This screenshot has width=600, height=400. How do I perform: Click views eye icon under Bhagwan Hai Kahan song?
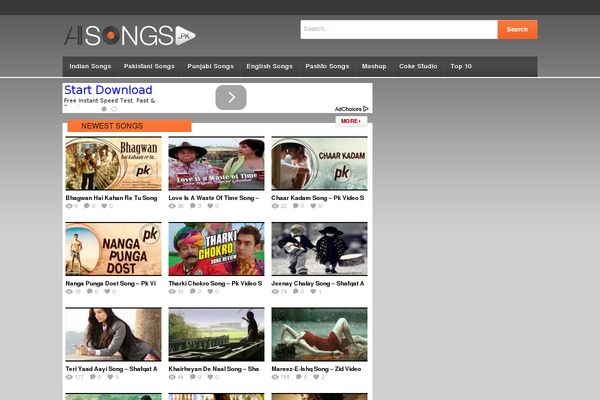pyautogui.click(x=69, y=206)
